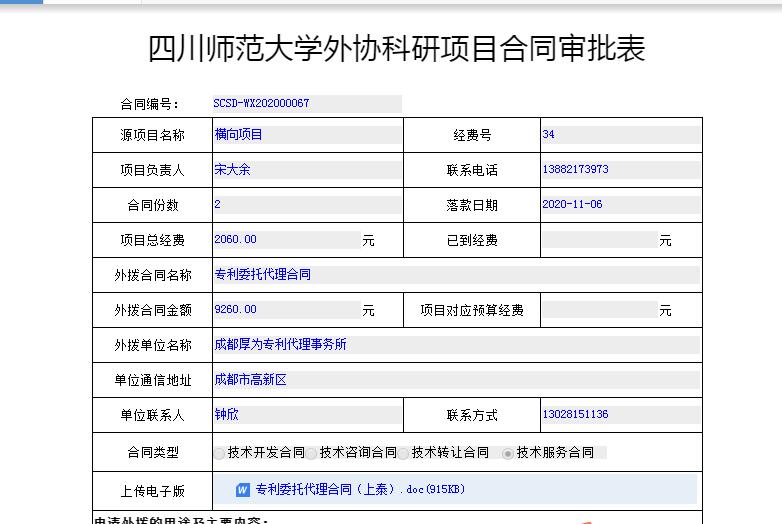Click the 联系方式 label cell
Viewport: 782px width, 524px height.
tap(472, 415)
